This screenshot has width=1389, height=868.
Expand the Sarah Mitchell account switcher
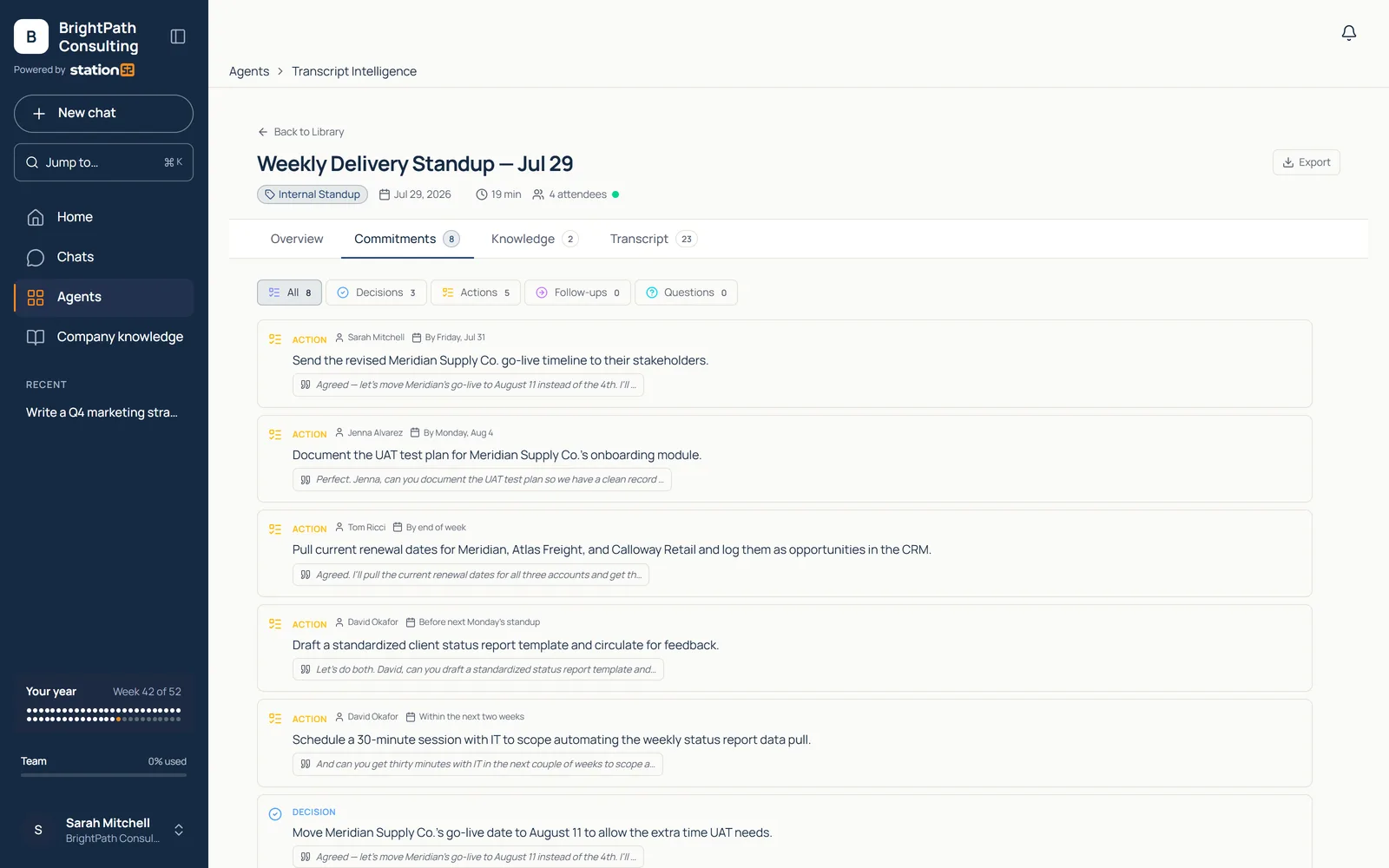click(179, 830)
